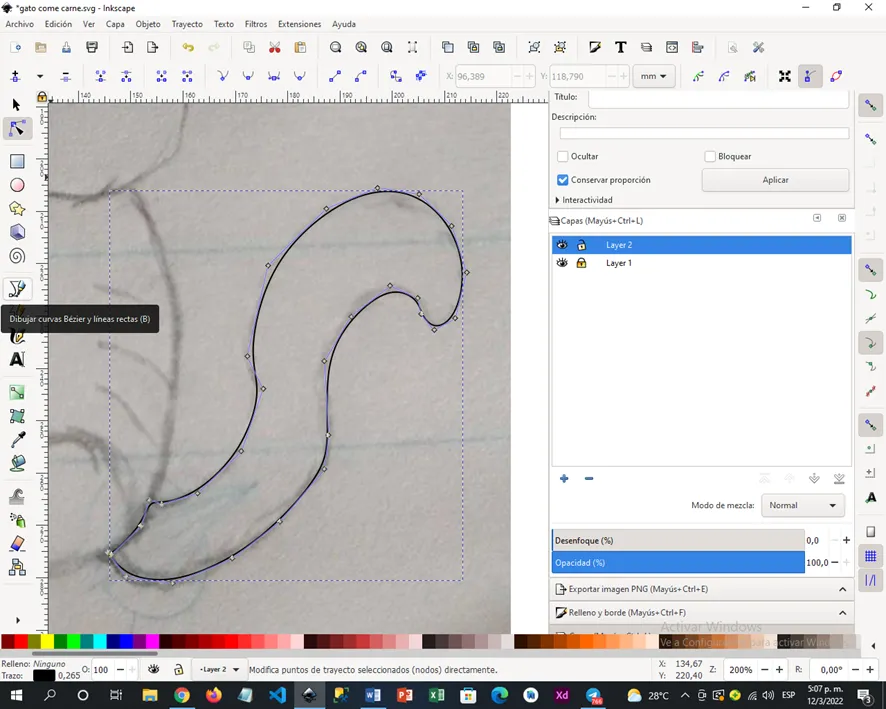Open the Trayecto menu
This screenshot has width=886, height=709.
click(187, 24)
